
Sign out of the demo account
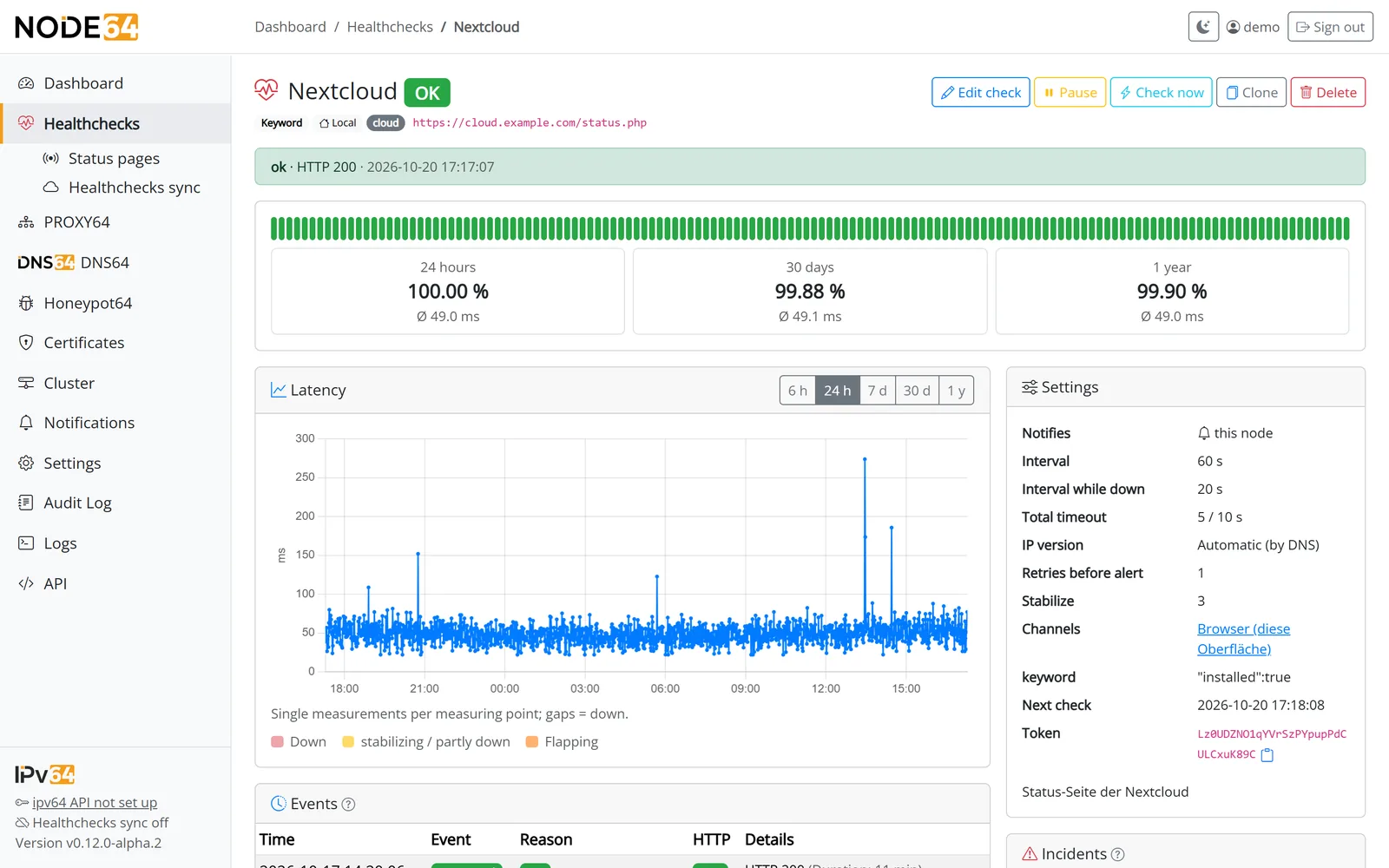(1330, 27)
